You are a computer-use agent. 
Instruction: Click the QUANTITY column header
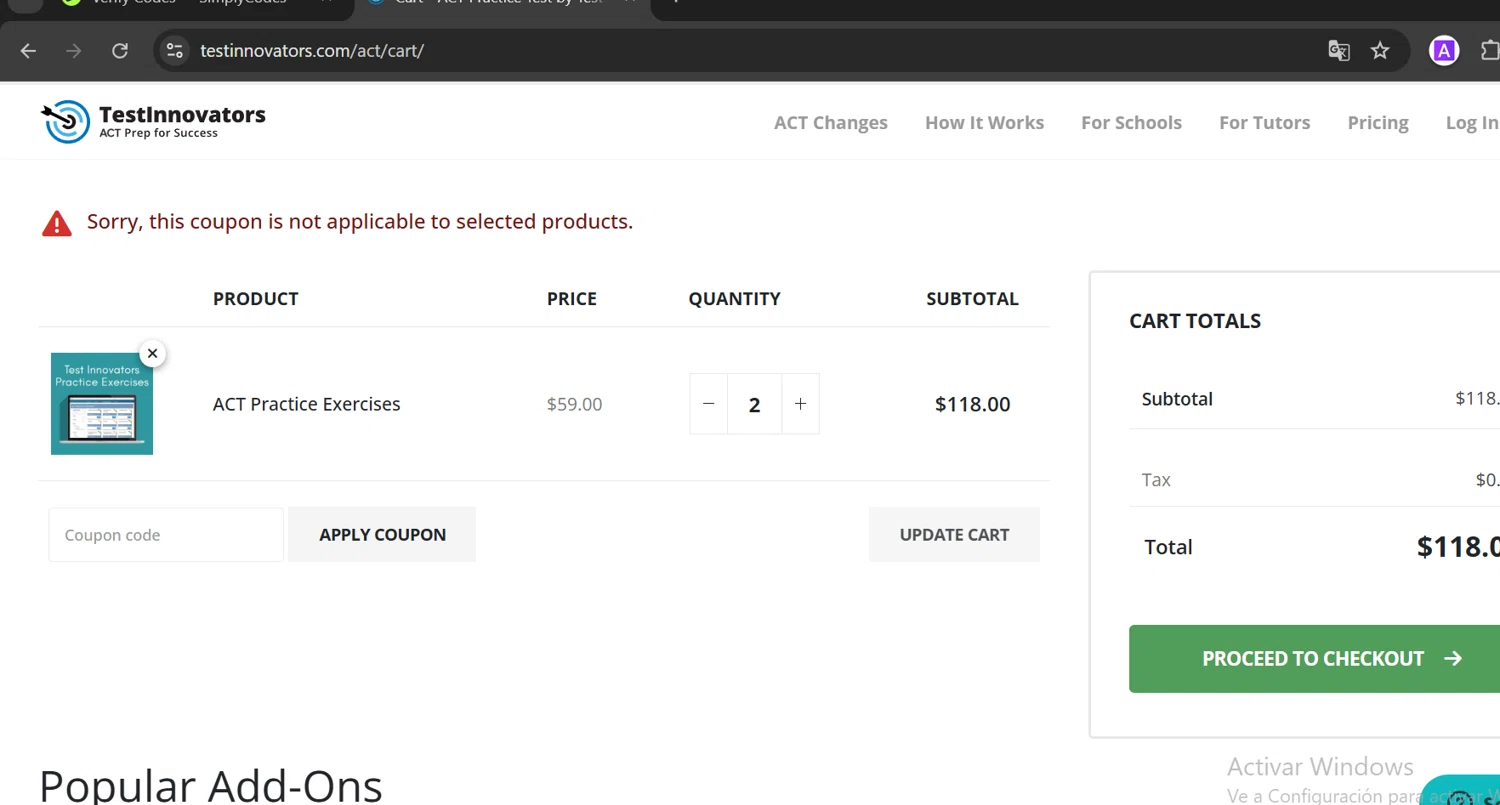[x=734, y=299]
